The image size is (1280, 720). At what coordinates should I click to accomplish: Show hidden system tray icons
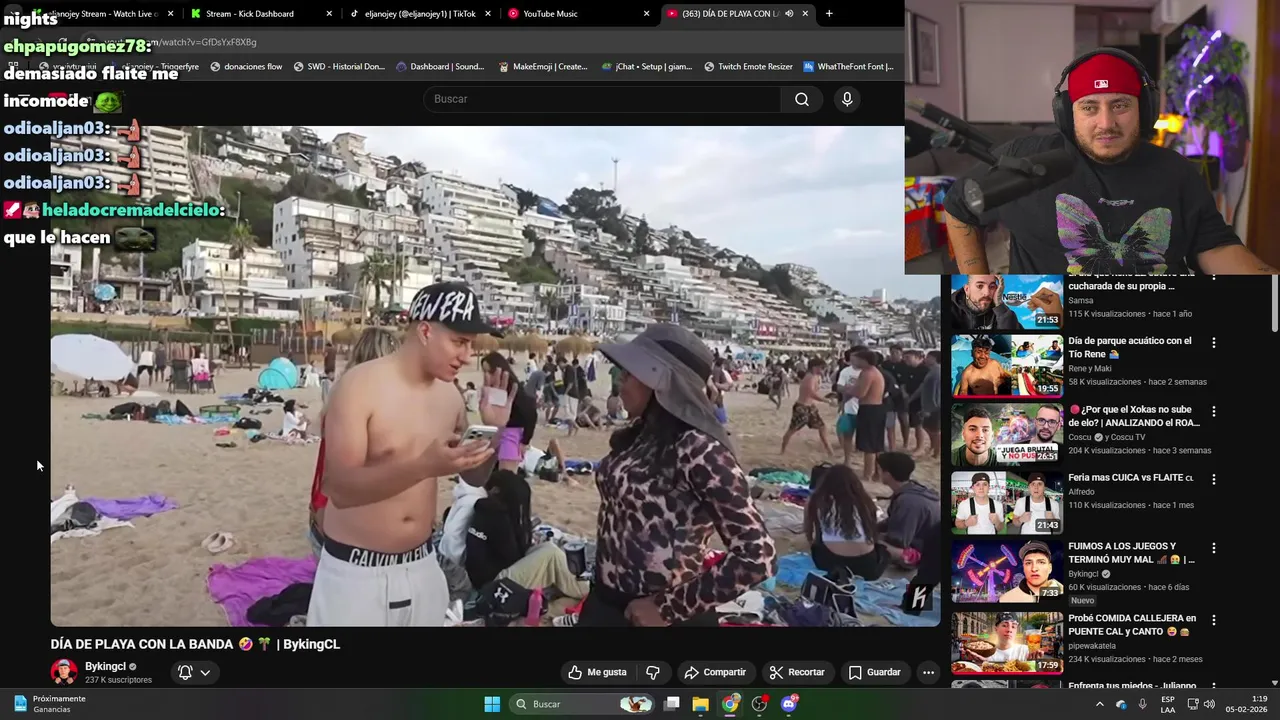click(1099, 704)
